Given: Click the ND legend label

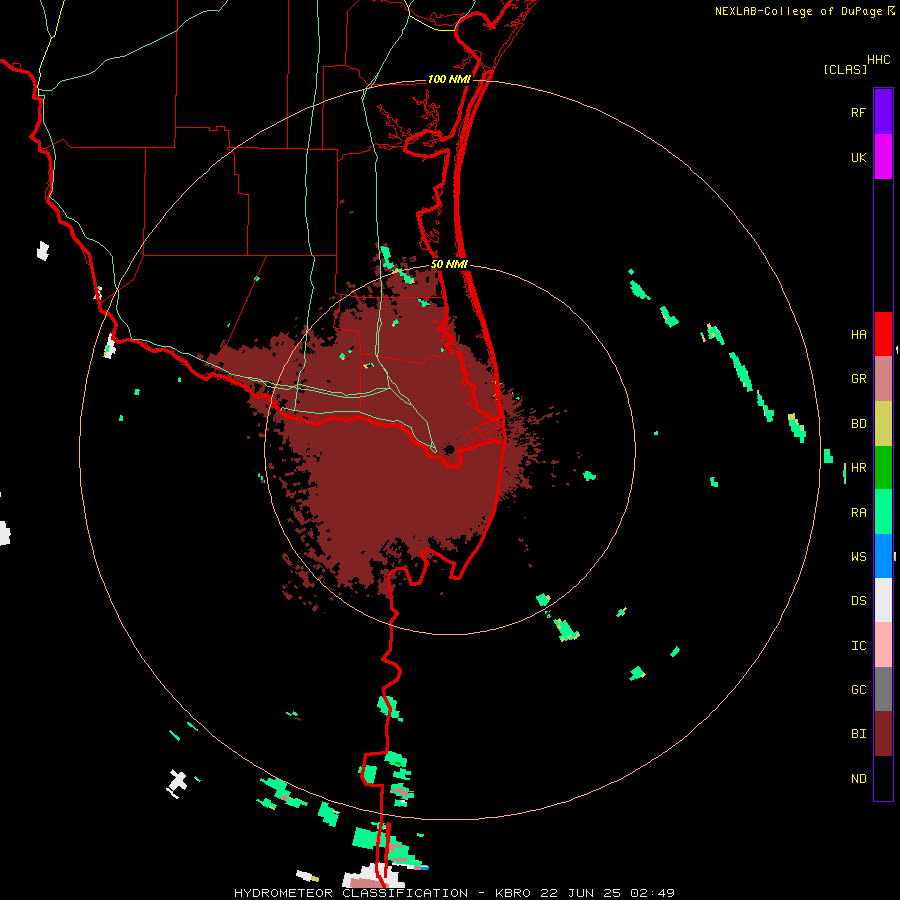Looking at the screenshot, I should click(x=858, y=779).
